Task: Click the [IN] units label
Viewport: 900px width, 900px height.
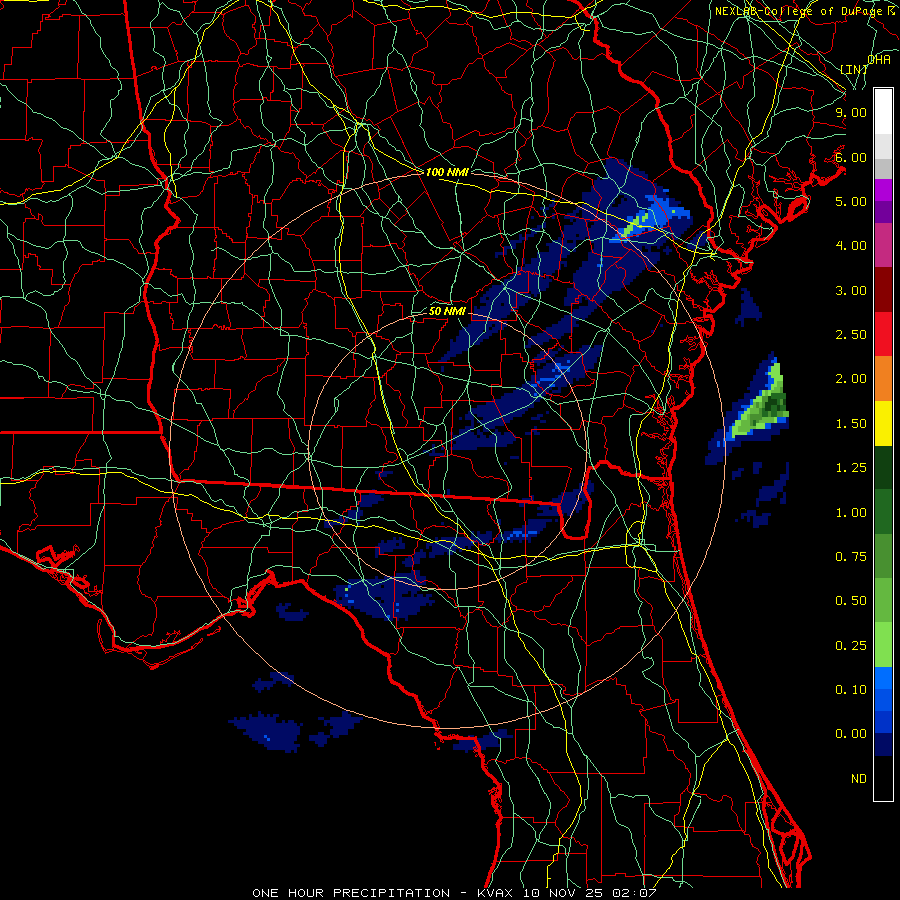Action: (854, 69)
